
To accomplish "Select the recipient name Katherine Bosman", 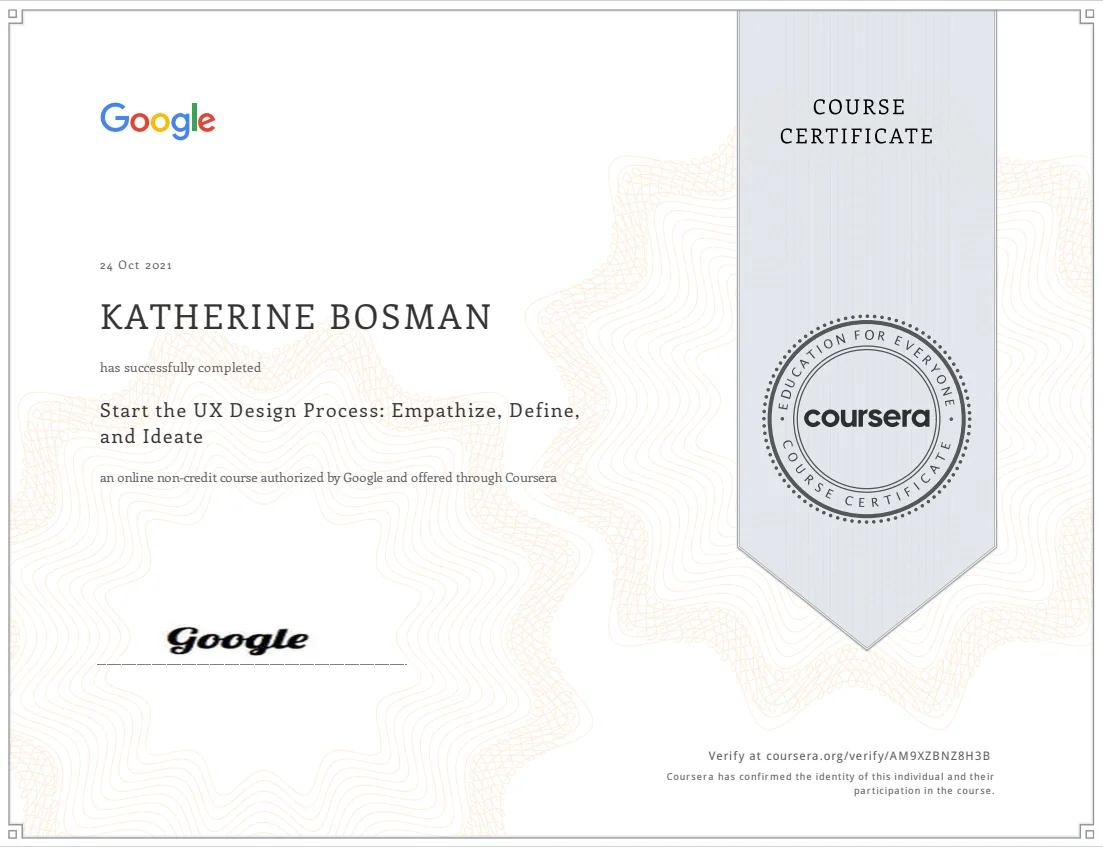I will [x=296, y=317].
